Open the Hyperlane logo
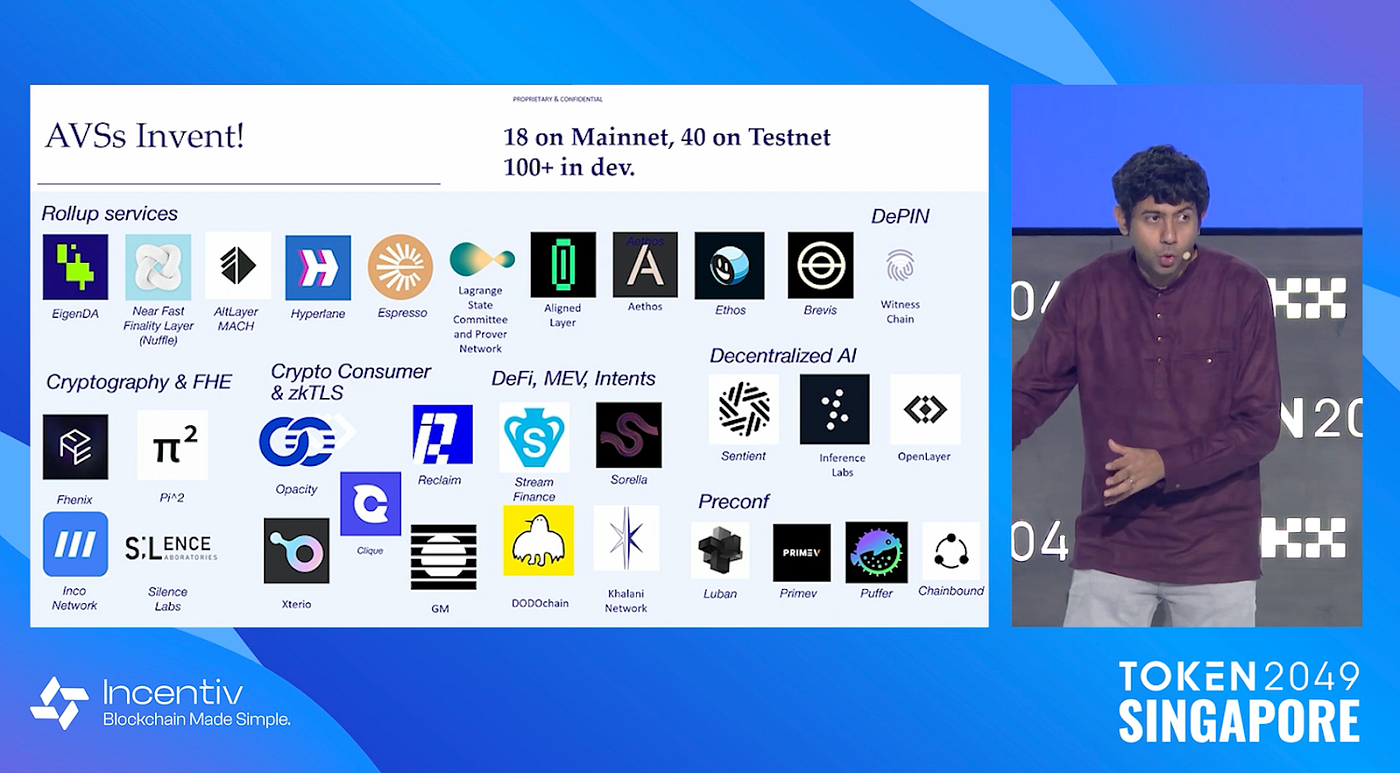This screenshot has width=1400, height=773. (x=318, y=268)
